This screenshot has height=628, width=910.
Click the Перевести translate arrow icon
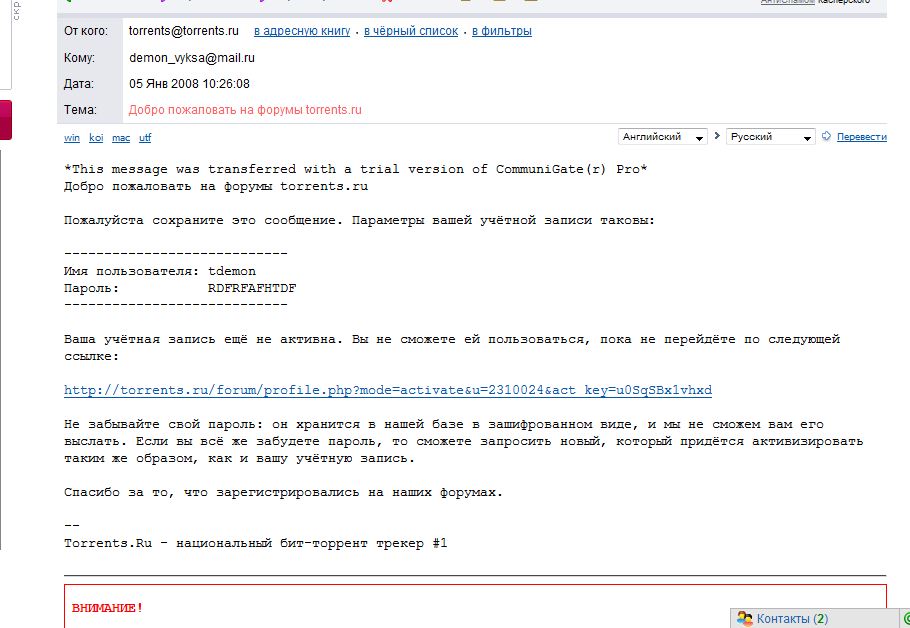coord(826,136)
